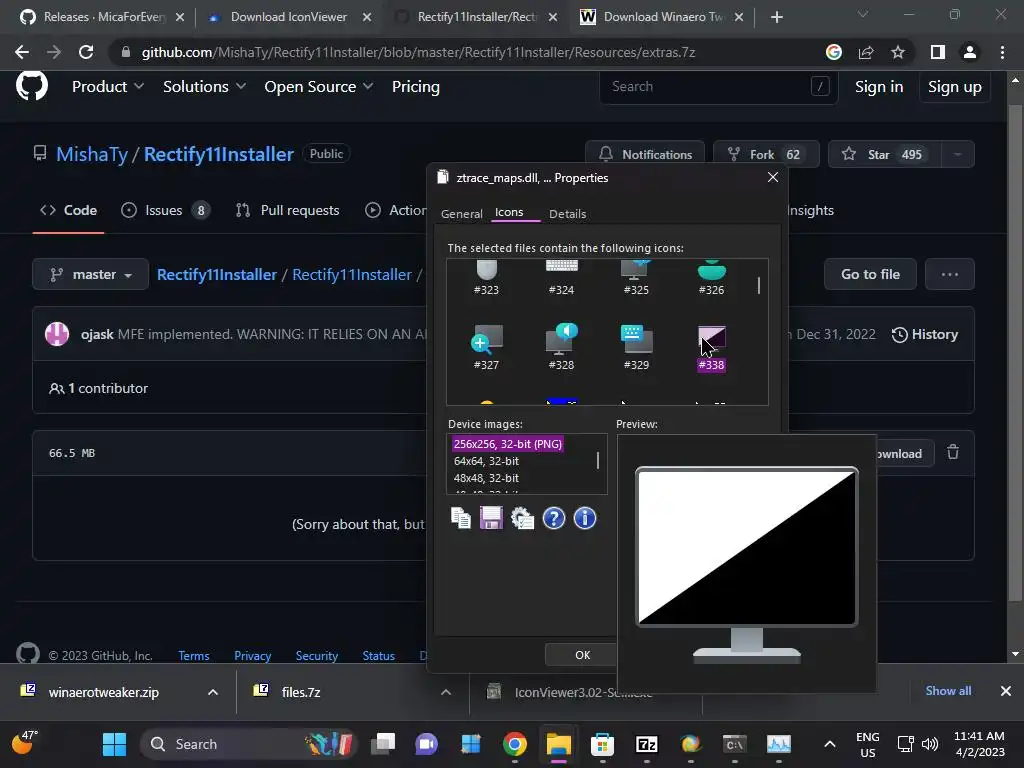Select icon #327 in the icons list

(x=487, y=347)
